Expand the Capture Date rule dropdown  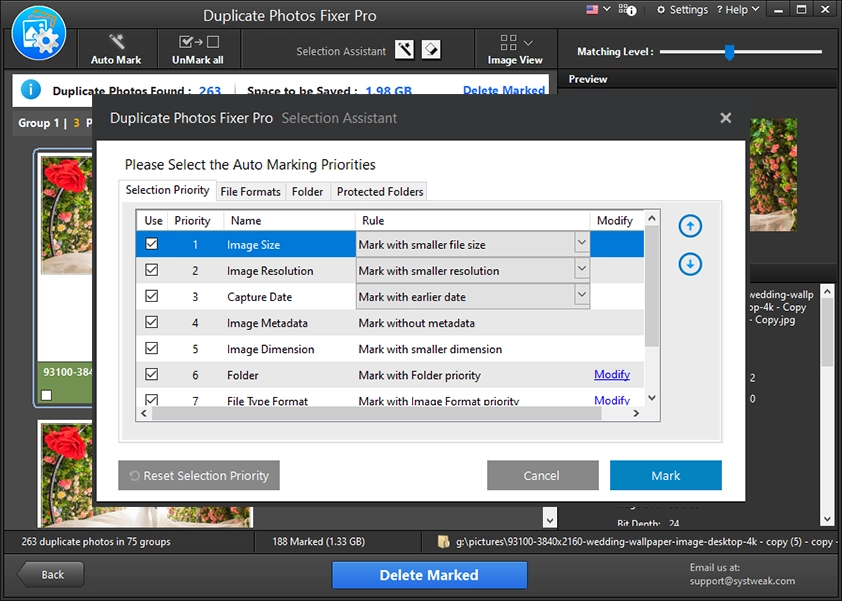click(582, 294)
